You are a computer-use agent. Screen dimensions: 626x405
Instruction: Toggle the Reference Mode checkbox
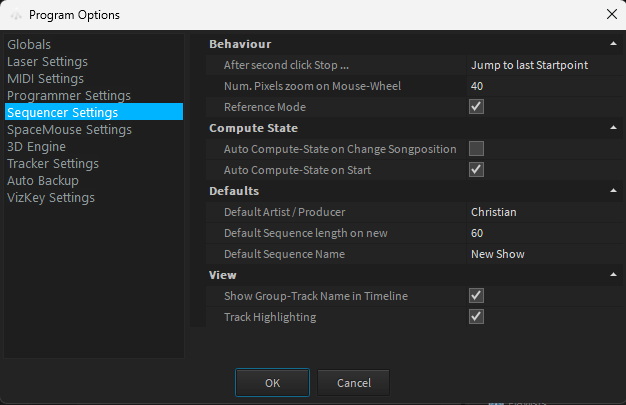(x=477, y=107)
